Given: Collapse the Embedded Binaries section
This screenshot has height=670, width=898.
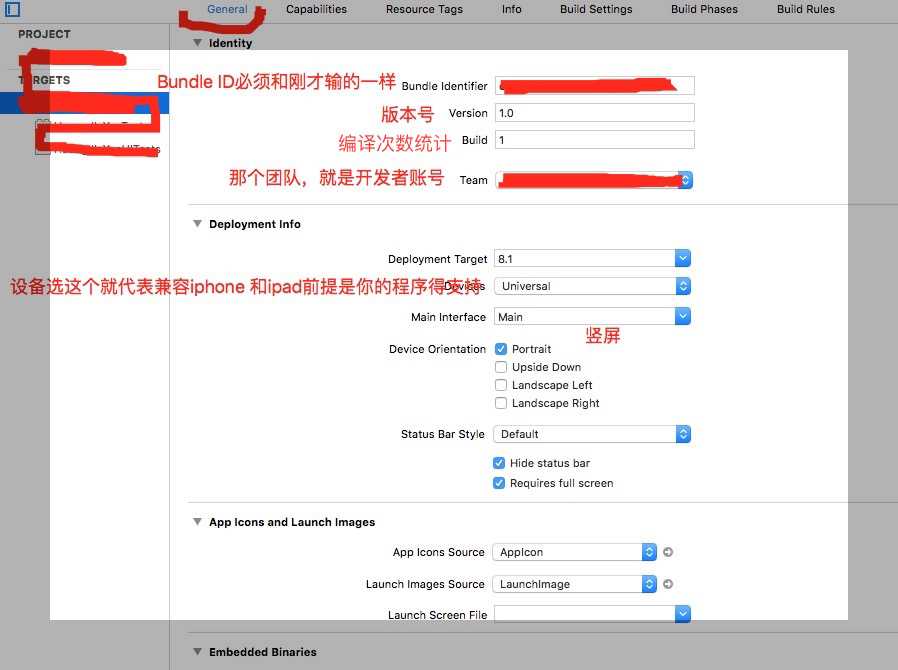Looking at the screenshot, I should point(198,652).
